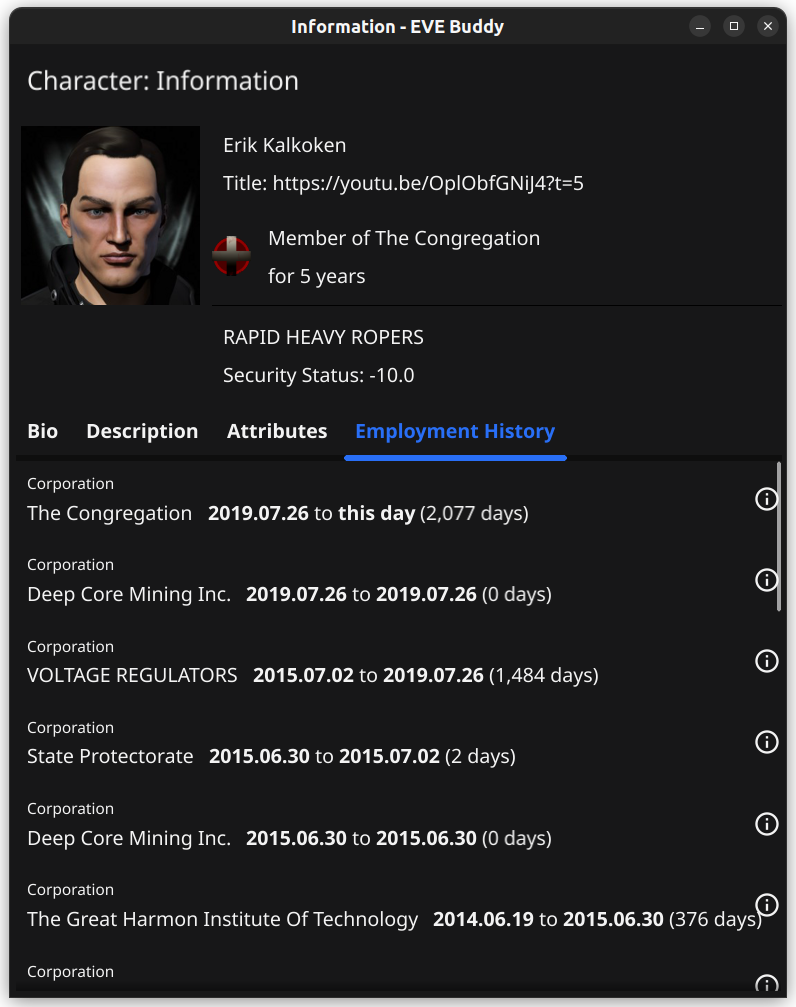Open the Description tab
This screenshot has height=1007, width=796.
142,431
